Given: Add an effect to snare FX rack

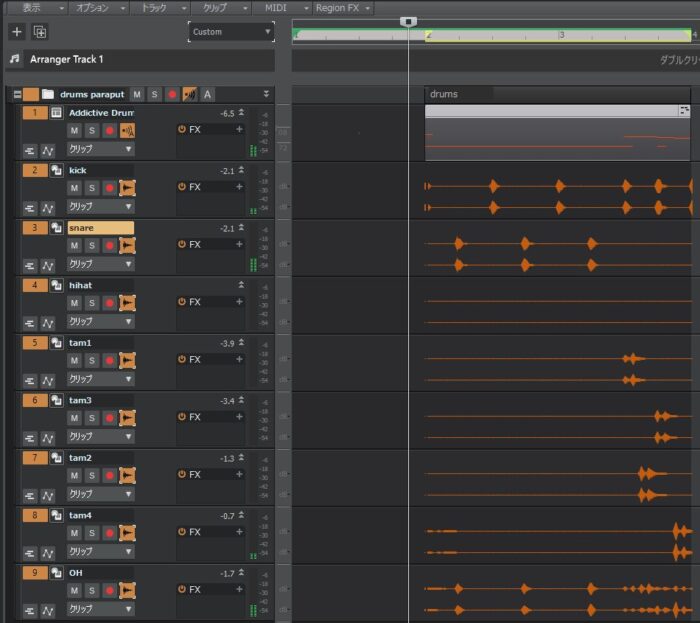Looking at the screenshot, I should pyautogui.click(x=239, y=244).
